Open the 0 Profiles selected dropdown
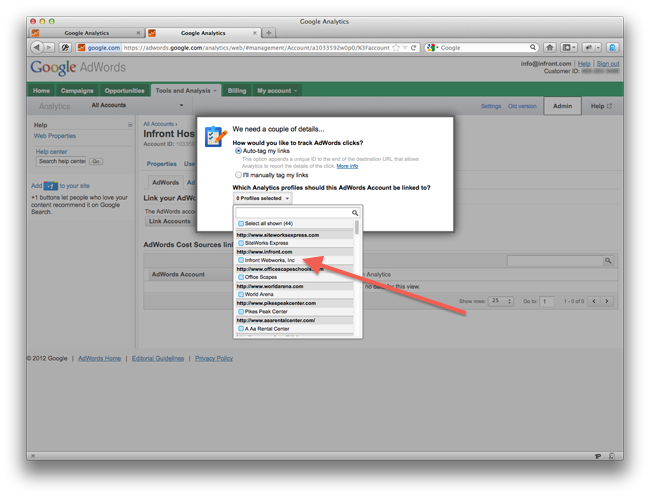The width and height of the screenshot is (650, 497). click(262, 198)
